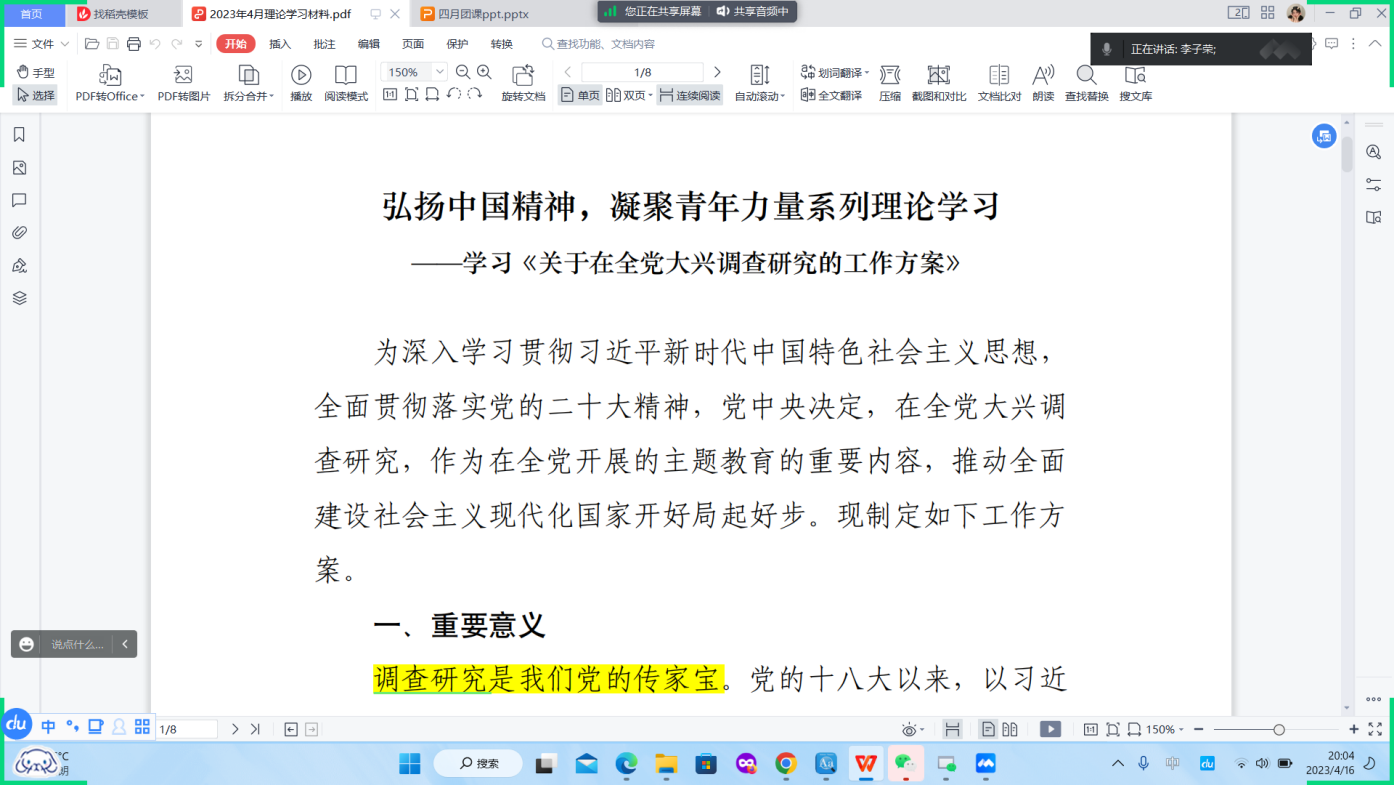
Task: Go to next page using toolbar arrow
Action: click(x=717, y=72)
